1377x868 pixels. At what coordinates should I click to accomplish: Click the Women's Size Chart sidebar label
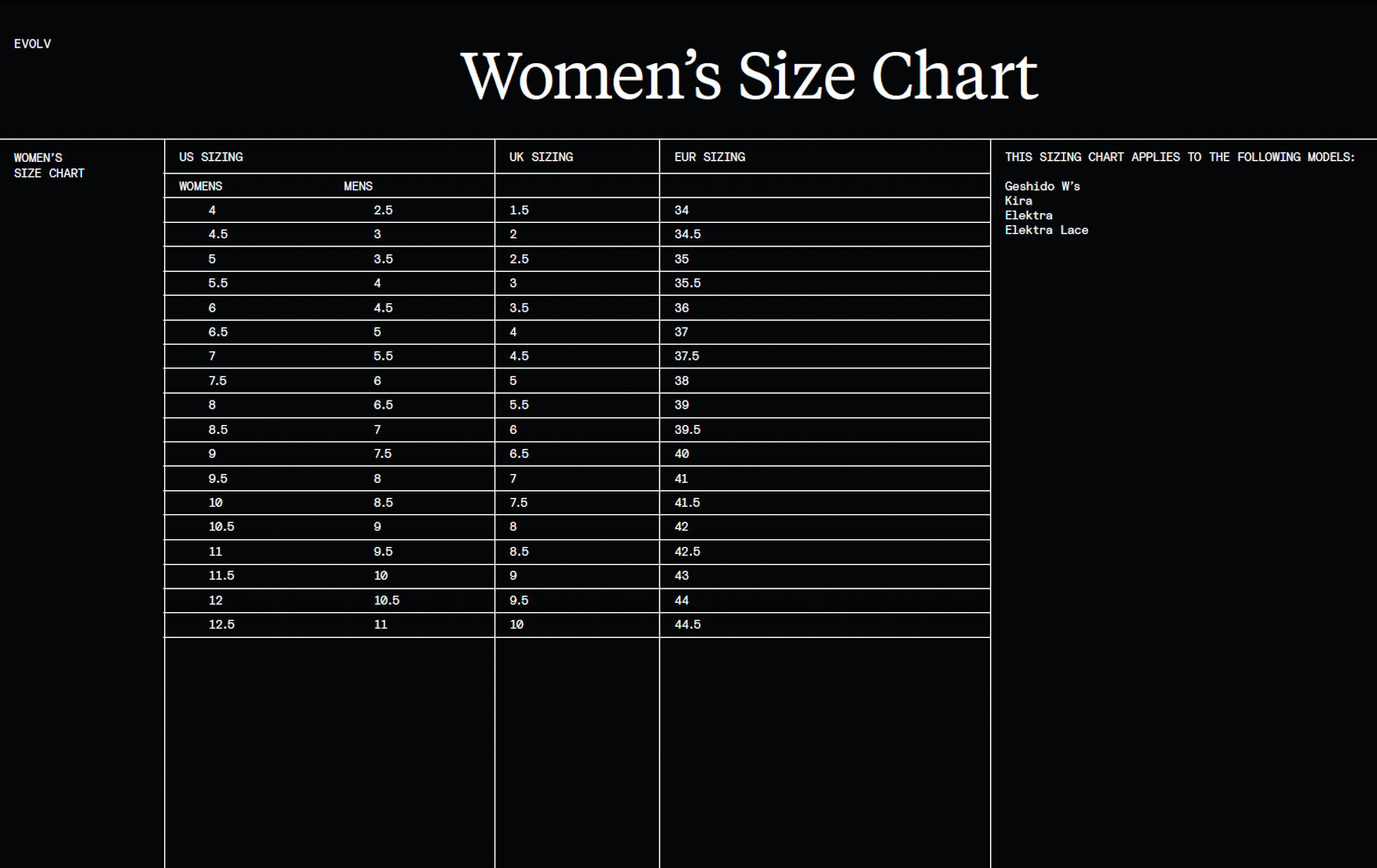(x=49, y=165)
